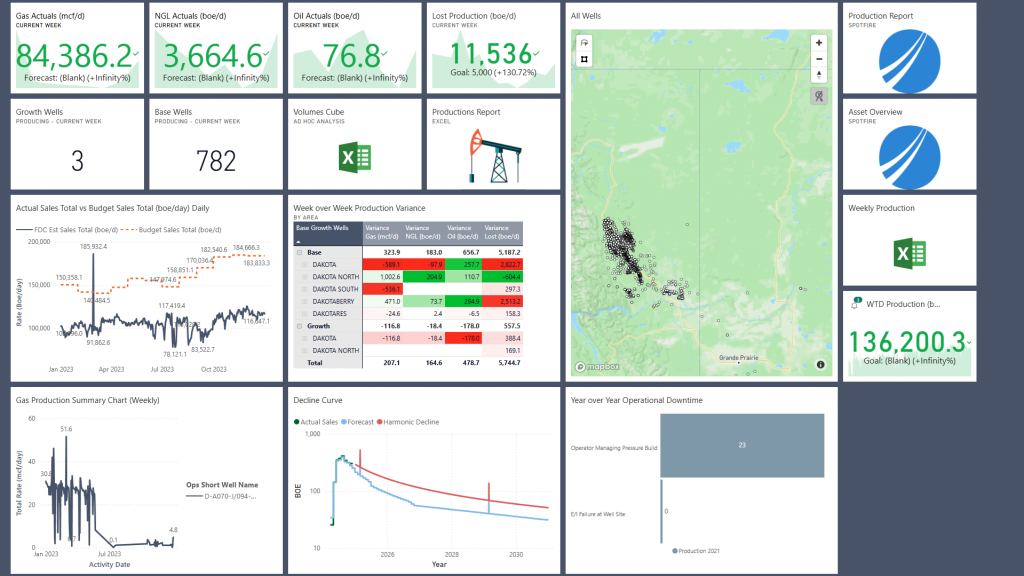The height and width of the screenshot is (576, 1024).
Task: Select the Operator Managing Pressure Build bar
Action: (741, 445)
